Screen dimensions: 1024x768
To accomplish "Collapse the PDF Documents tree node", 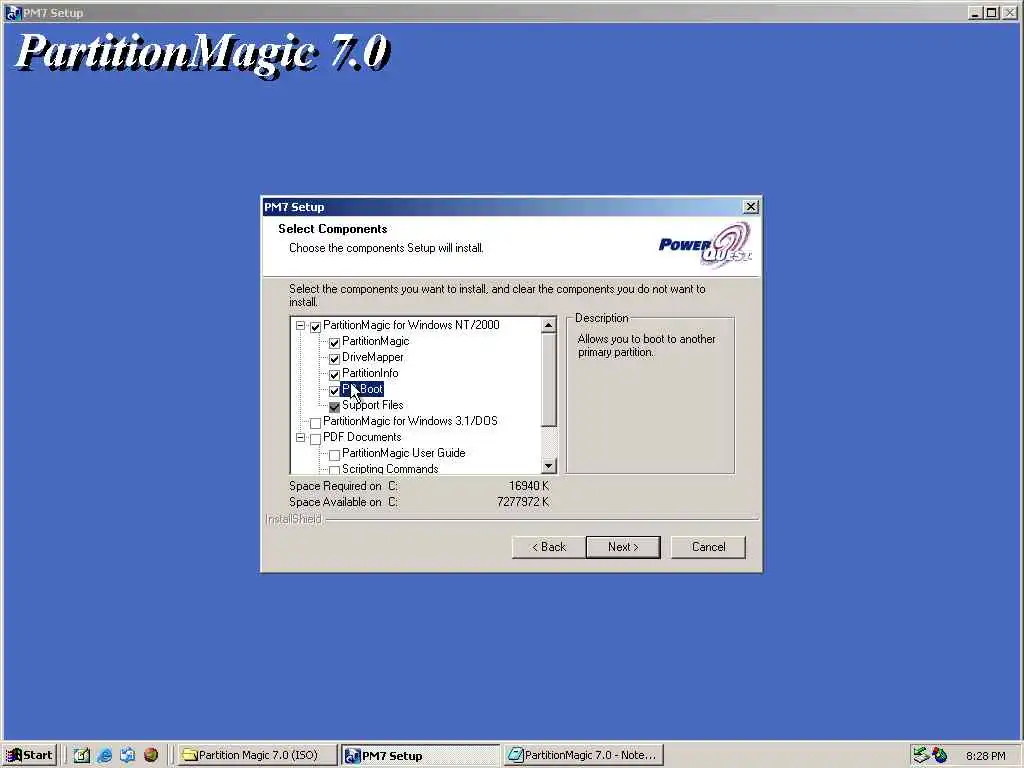I will pos(300,438).
